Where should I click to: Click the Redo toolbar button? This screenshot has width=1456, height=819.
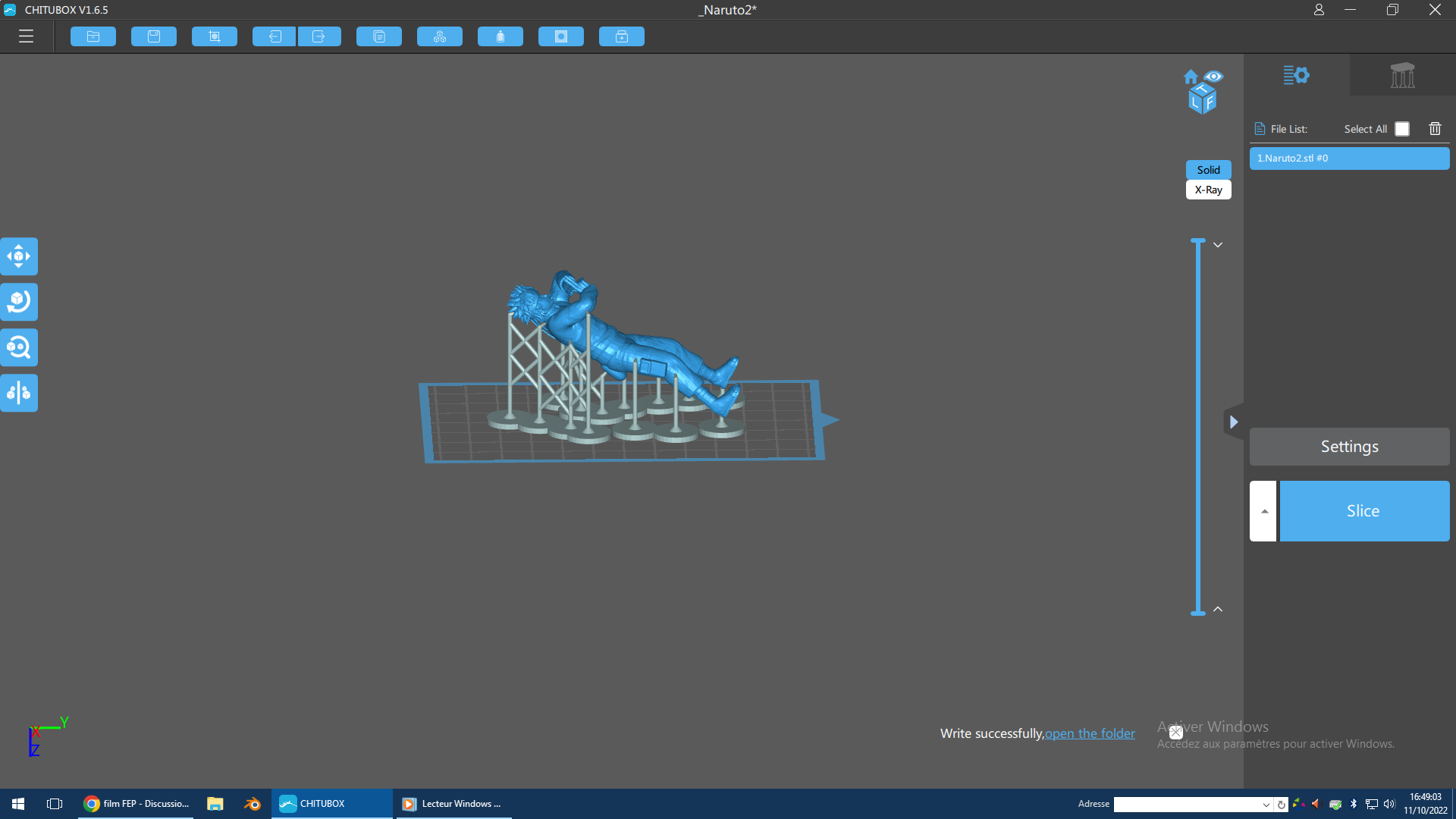coord(319,36)
